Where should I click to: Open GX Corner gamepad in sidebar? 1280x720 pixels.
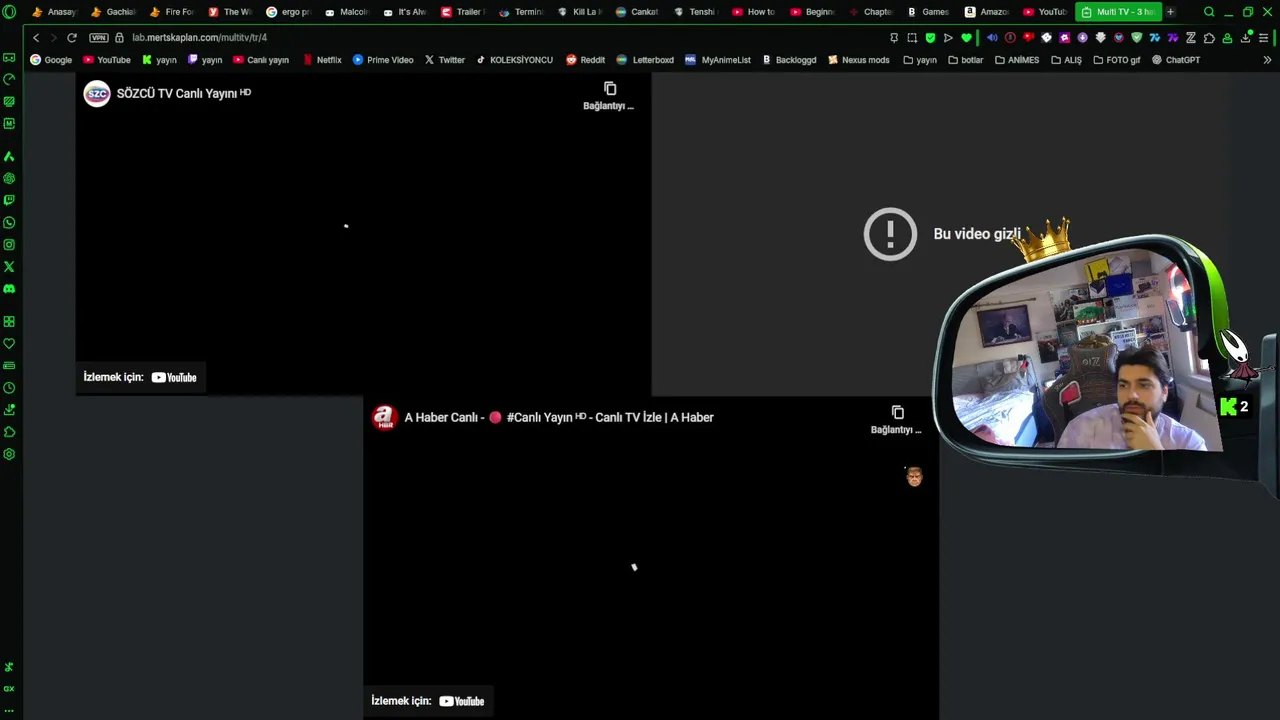[9, 57]
